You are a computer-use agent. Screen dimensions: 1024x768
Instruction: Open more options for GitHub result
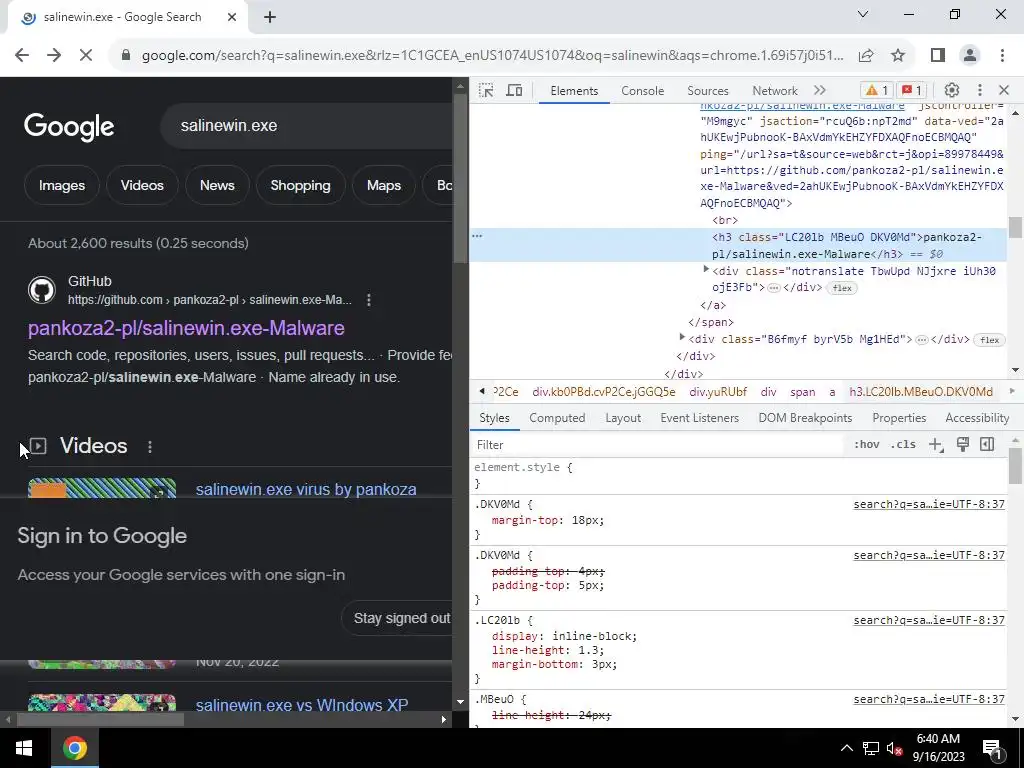click(369, 300)
